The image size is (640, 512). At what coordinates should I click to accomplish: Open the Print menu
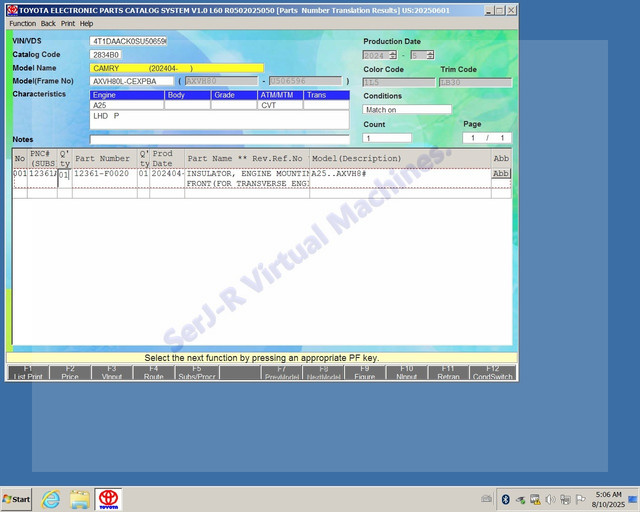68,24
